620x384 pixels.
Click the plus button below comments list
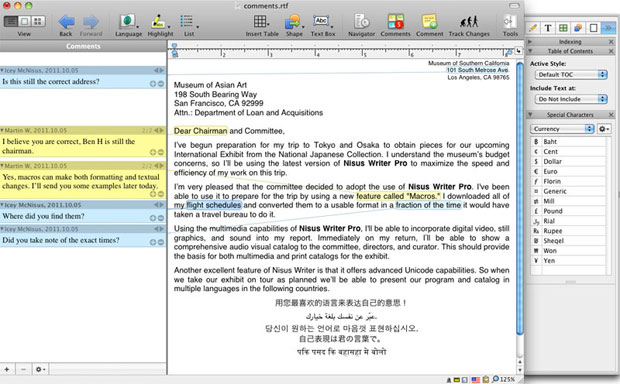(x=7, y=369)
